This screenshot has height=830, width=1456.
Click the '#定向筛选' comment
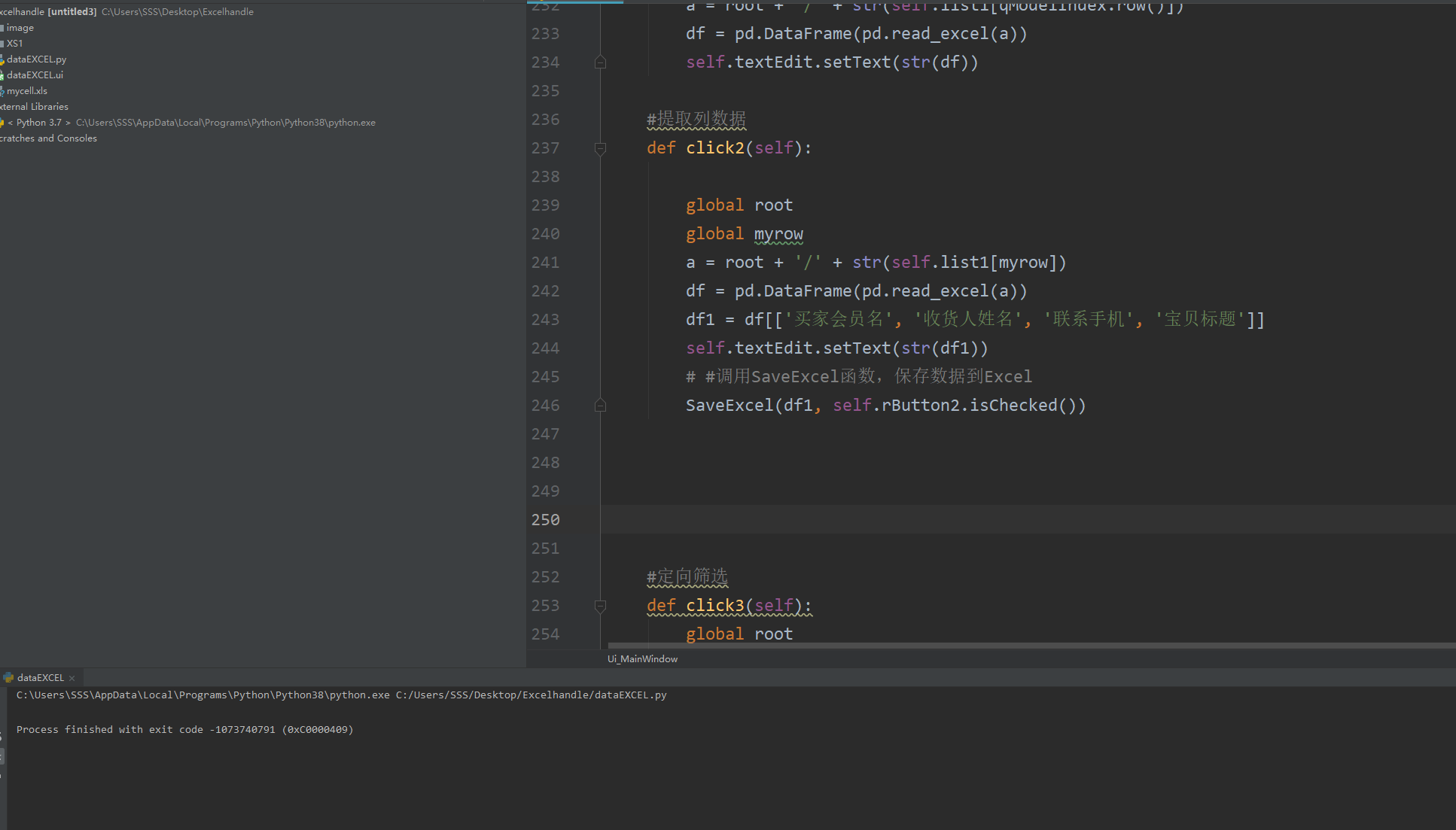point(687,577)
